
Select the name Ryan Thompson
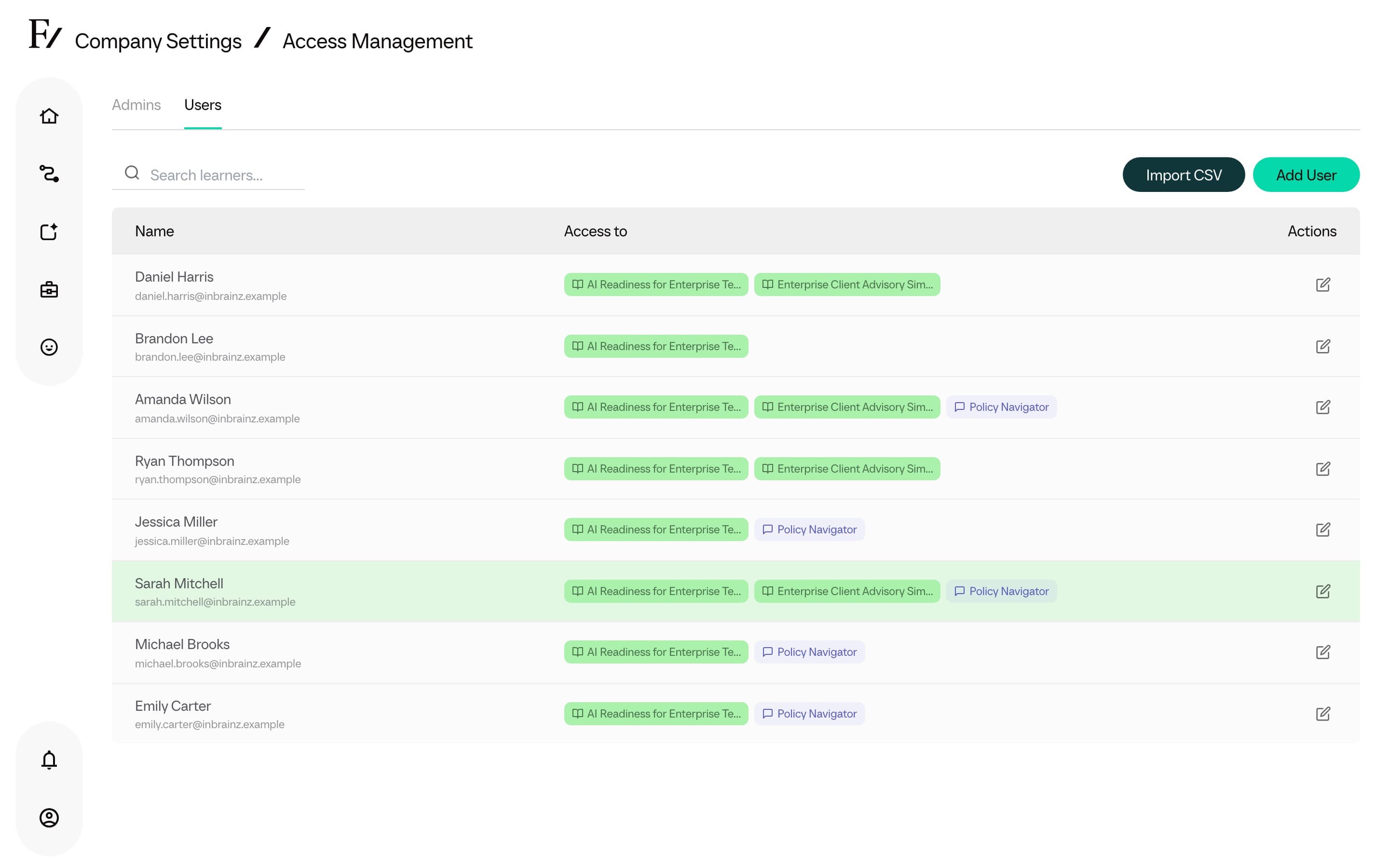(x=184, y=461)
